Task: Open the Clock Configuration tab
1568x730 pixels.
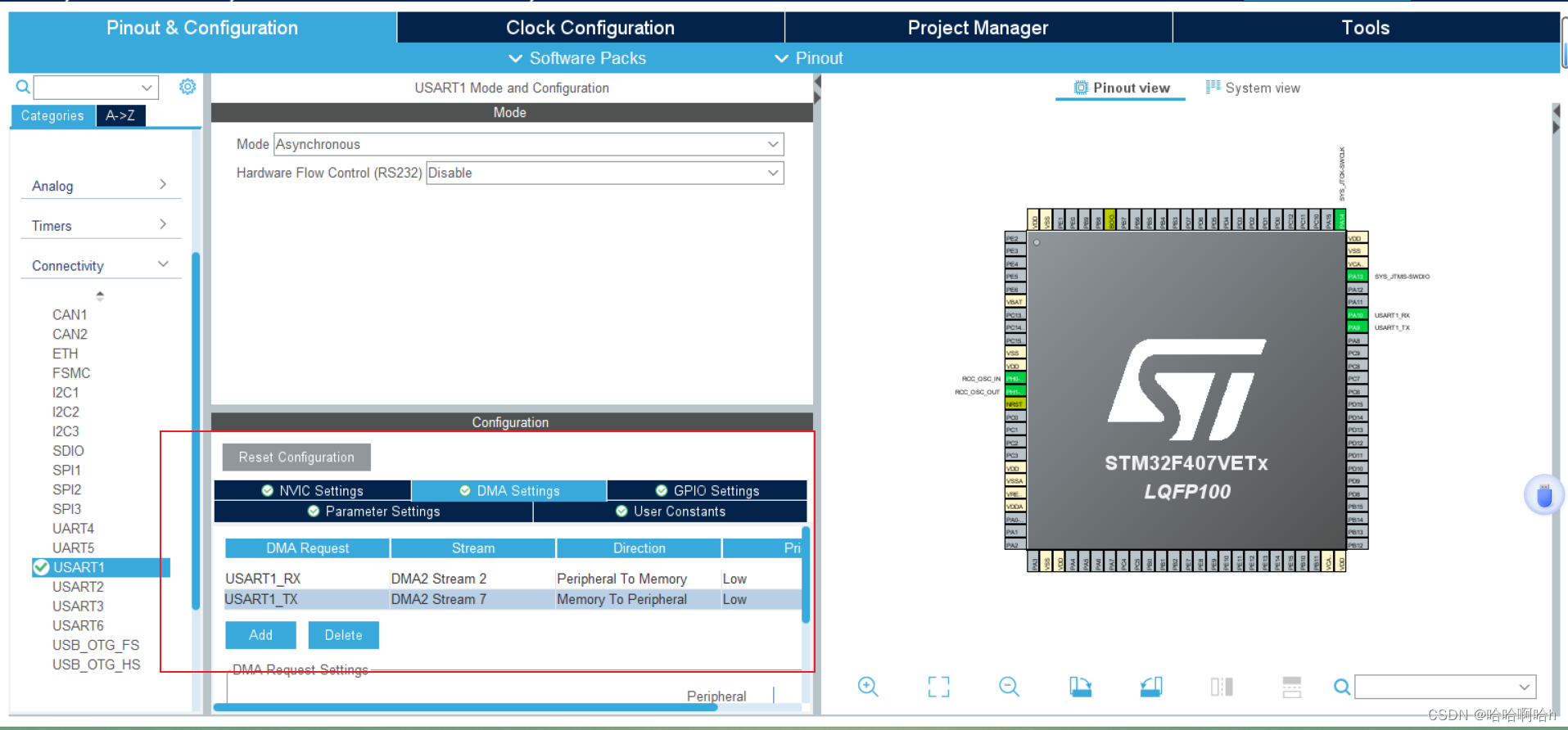Action: [x=590, y=28]
